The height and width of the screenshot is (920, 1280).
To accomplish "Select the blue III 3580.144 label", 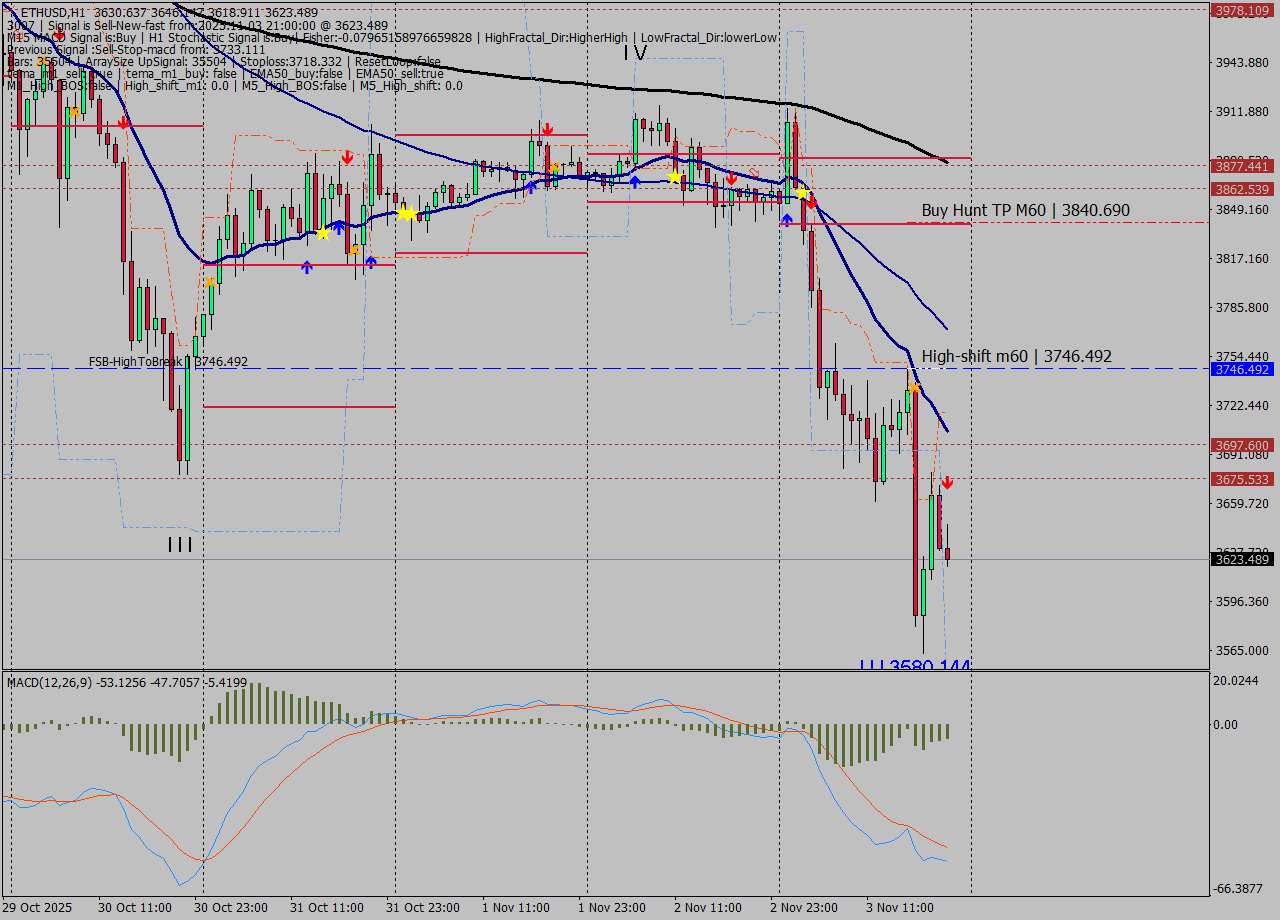I will pyautogui.click(x=915, y=665).
